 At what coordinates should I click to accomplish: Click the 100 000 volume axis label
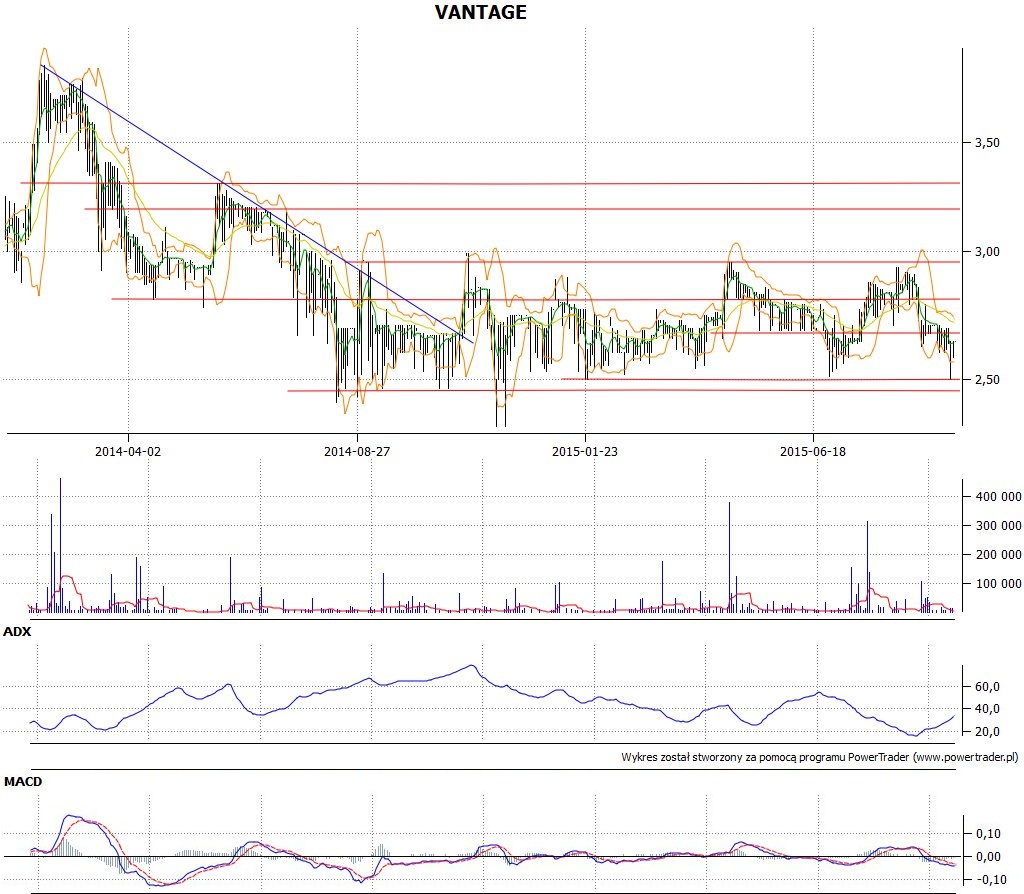pos(999,584)
